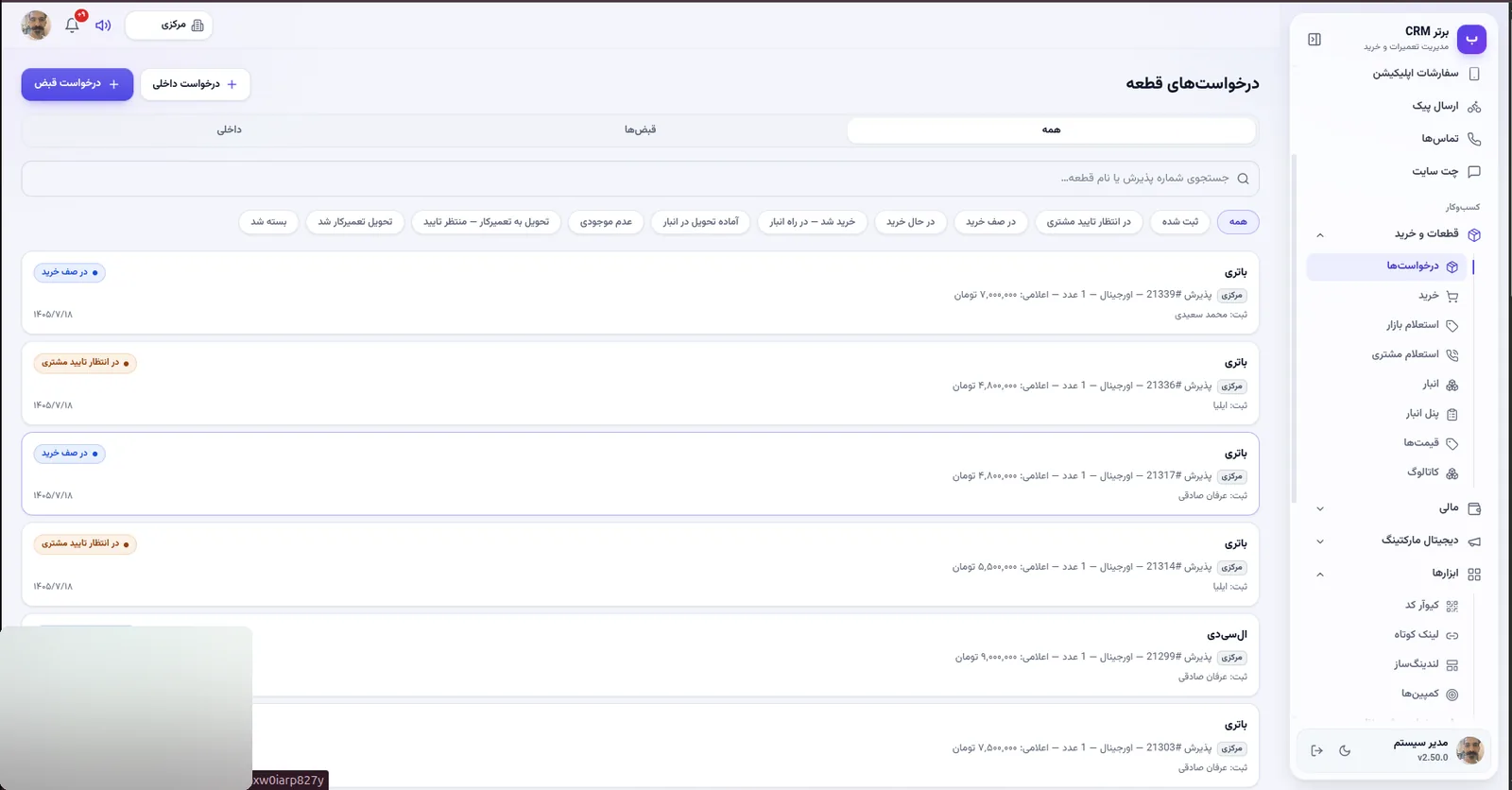The height and width of the screenshot is (790, 1512).
Task: Collapse ابزارها section chevron
Action: [x=1320, y=575]
